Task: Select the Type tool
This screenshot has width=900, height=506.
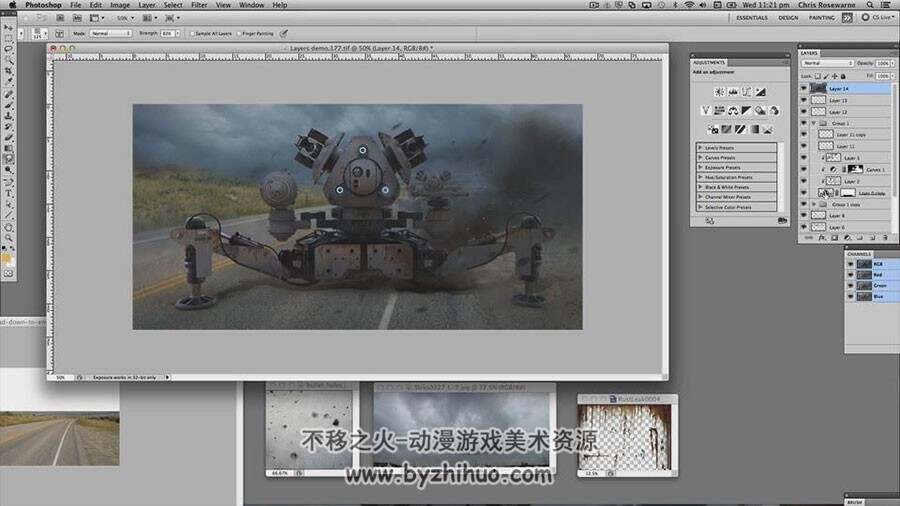Action: [x=8, y=193]
